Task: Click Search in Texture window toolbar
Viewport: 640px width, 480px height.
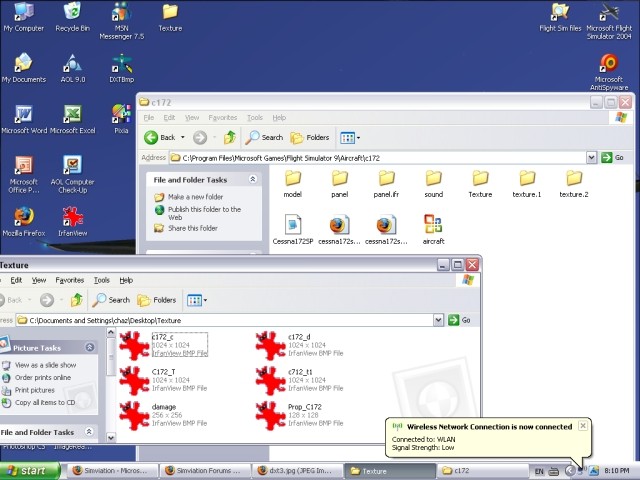Action: [111, 300]
